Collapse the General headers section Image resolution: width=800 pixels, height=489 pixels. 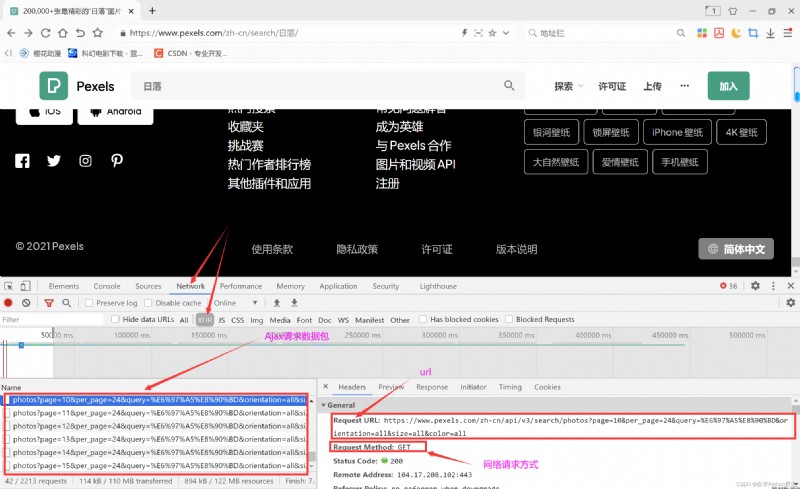coord(323,405)
